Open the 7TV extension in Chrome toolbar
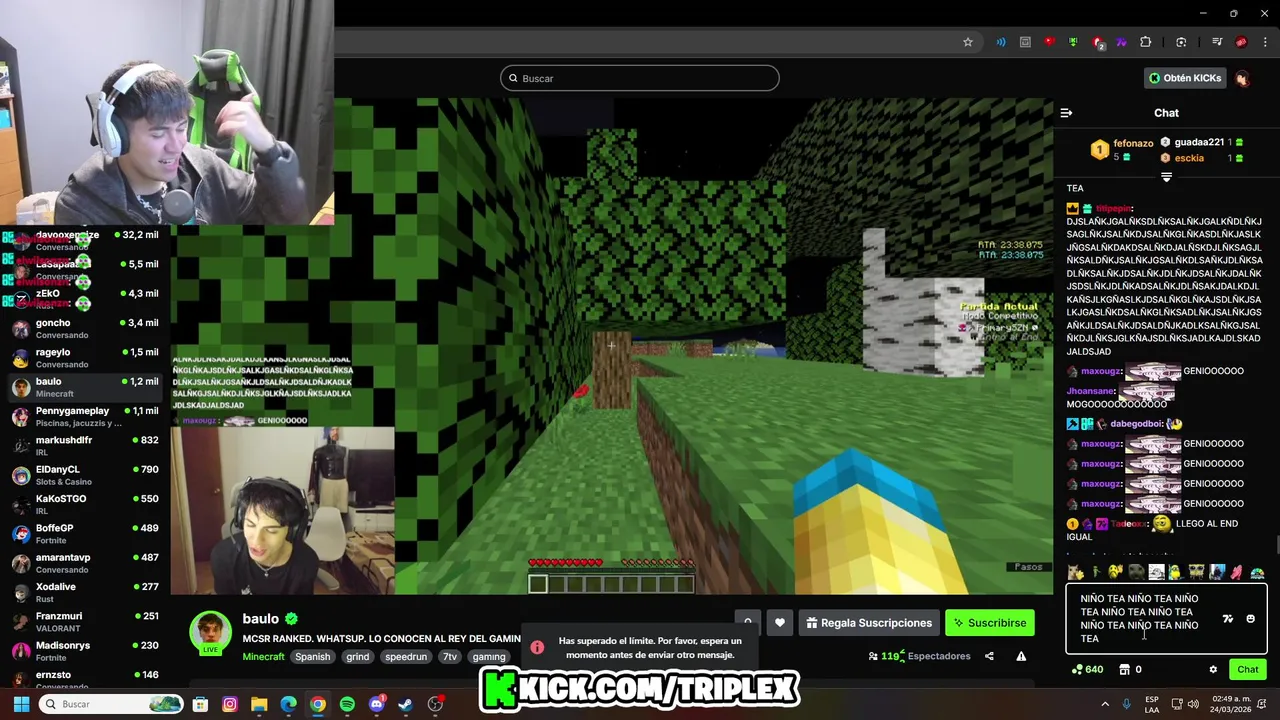The image size is (1280, 720). 1121,42
